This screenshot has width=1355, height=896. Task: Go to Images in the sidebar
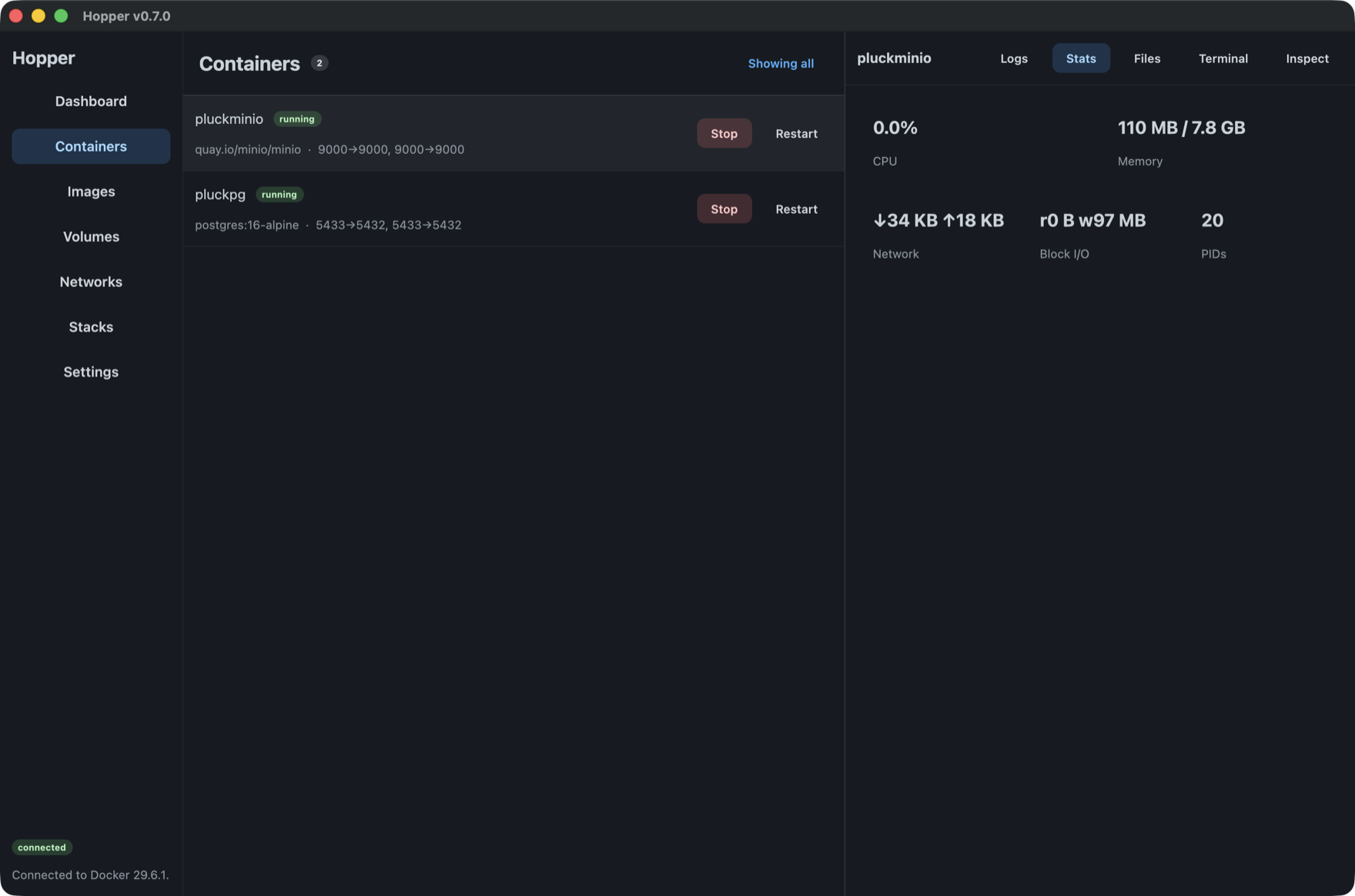pyautogui.click(x=91, y=192)
